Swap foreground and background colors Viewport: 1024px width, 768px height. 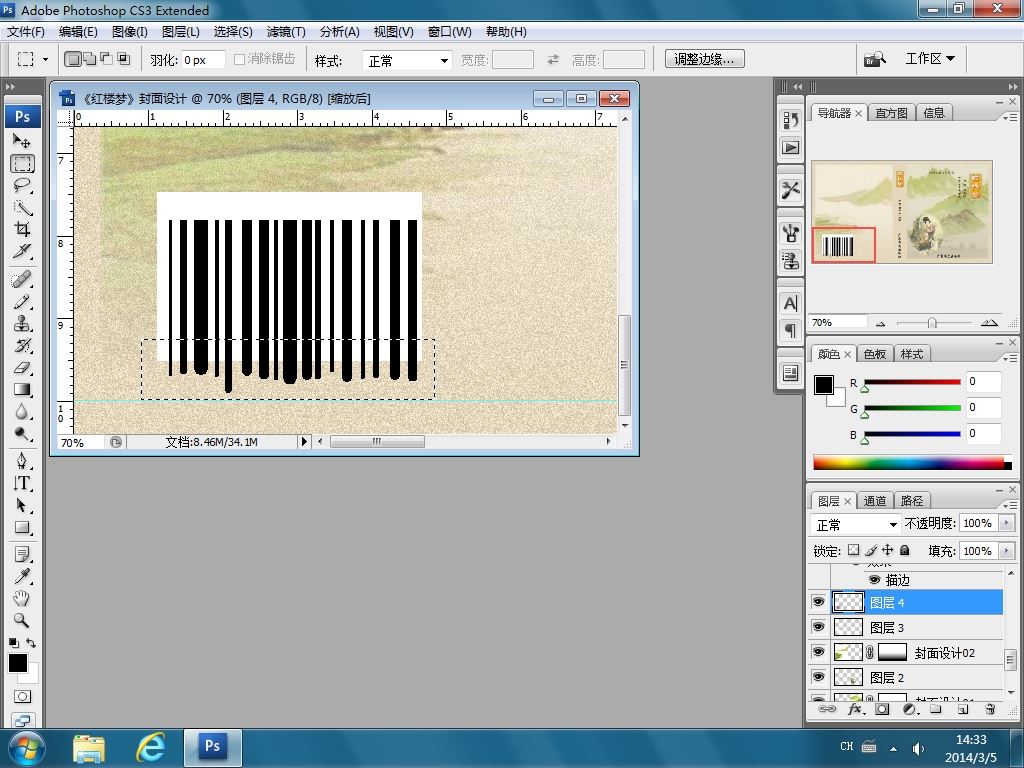pos(31,643)
